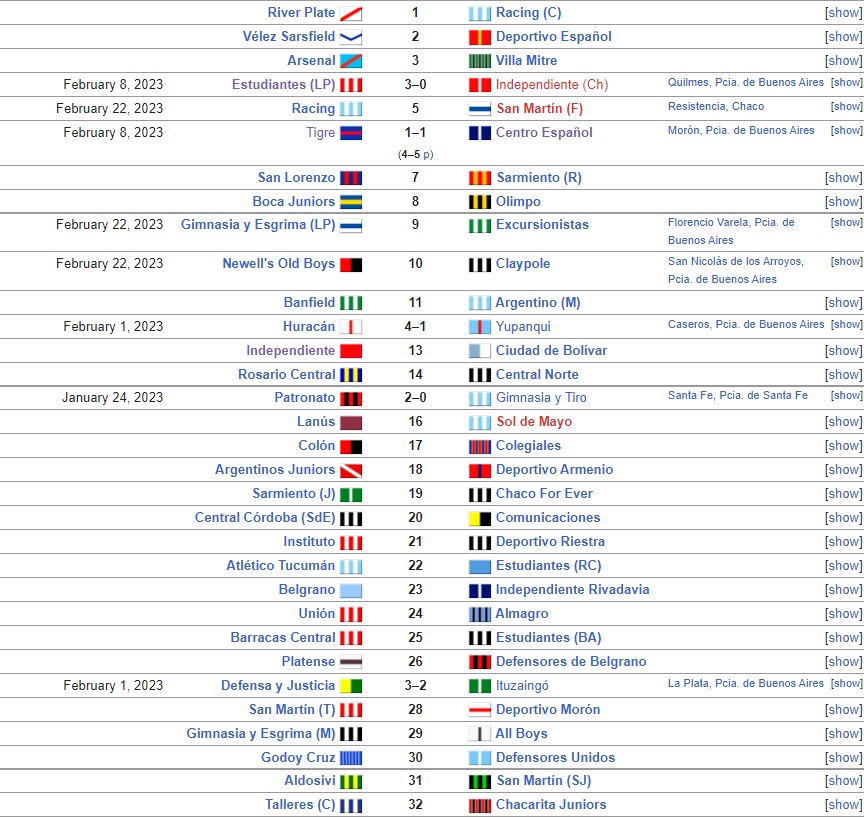
Task: Click the Ciudad de Bolívar kit icon
Action: 479,351
